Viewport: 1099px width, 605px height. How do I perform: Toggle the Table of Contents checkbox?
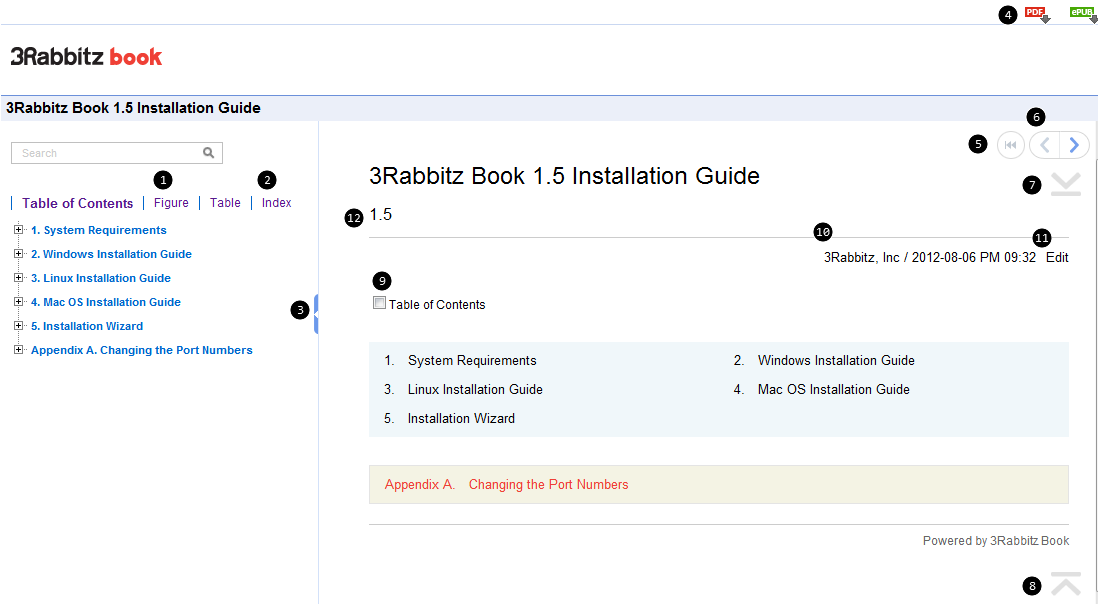379,303
